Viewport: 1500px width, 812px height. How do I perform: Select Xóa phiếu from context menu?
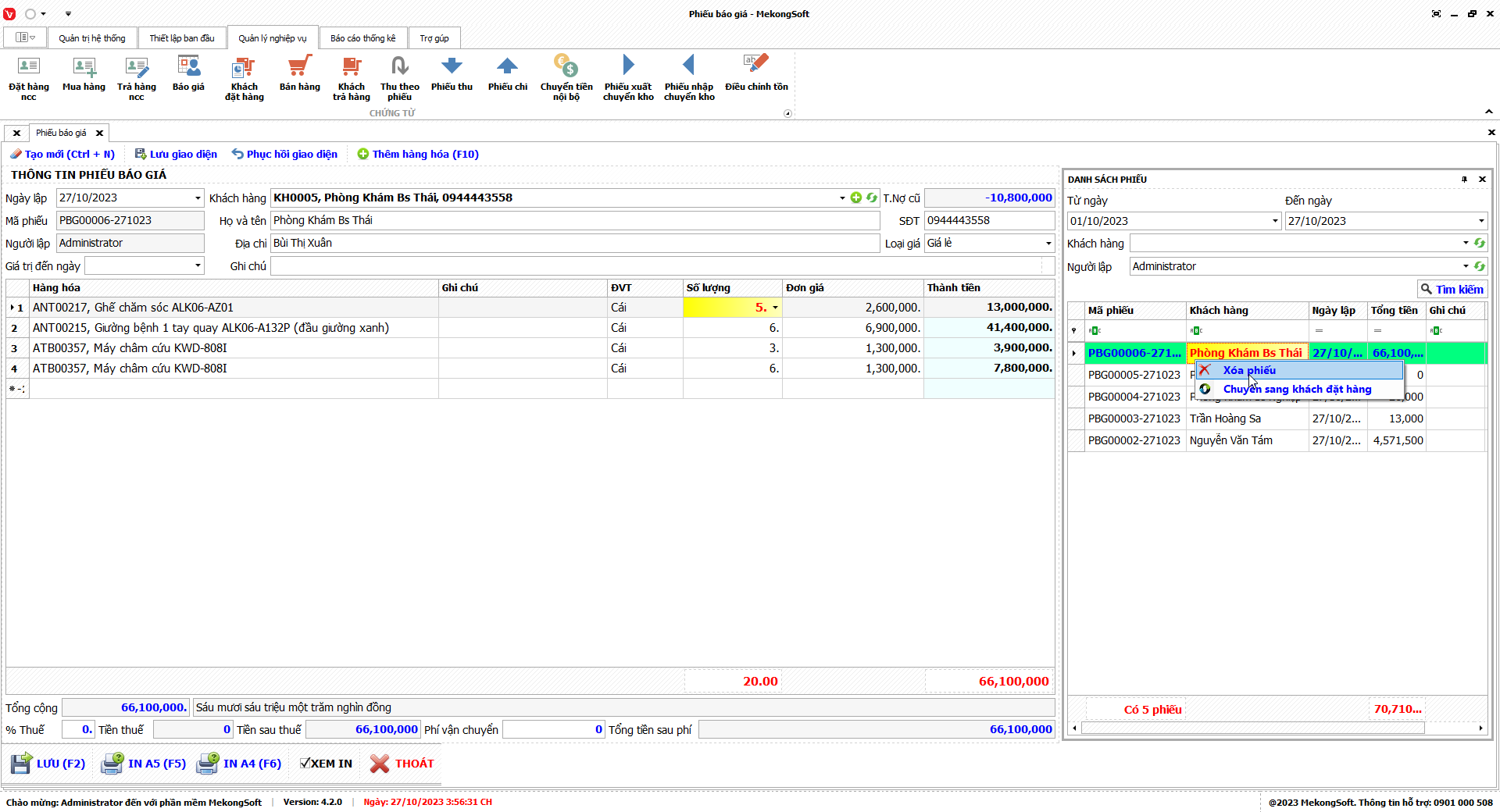pos(1248,370)
